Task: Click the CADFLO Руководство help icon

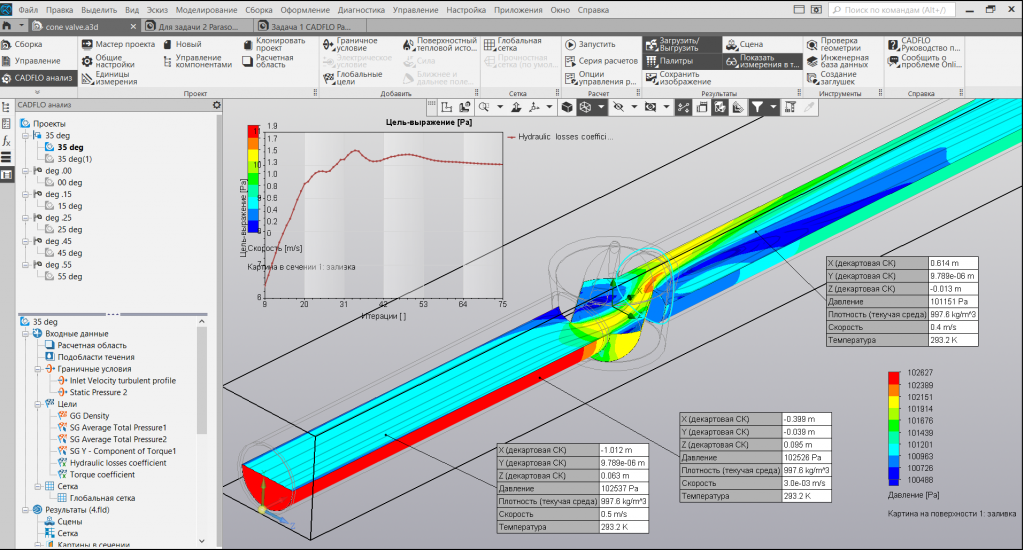Action: pos(893,44)
